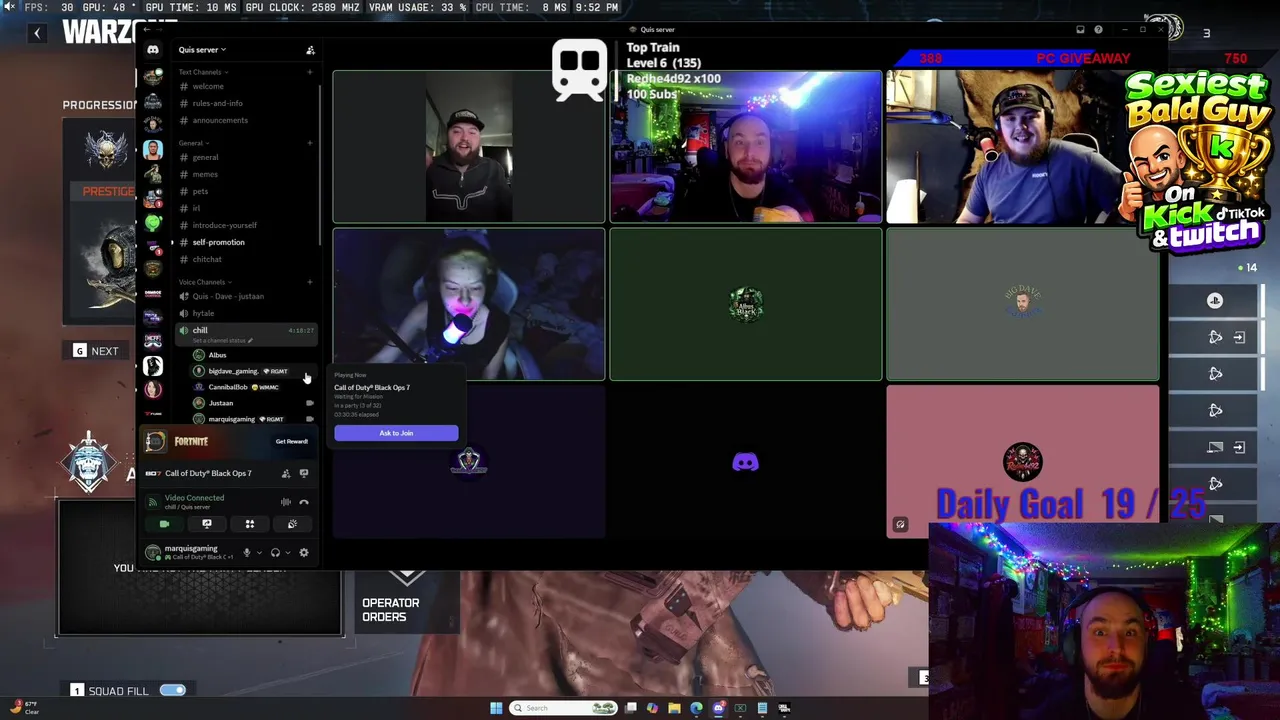Image resolution: width=1280 pixels, height=720 pixels.
Task: Collapse the General category
Action: point(194,143)
